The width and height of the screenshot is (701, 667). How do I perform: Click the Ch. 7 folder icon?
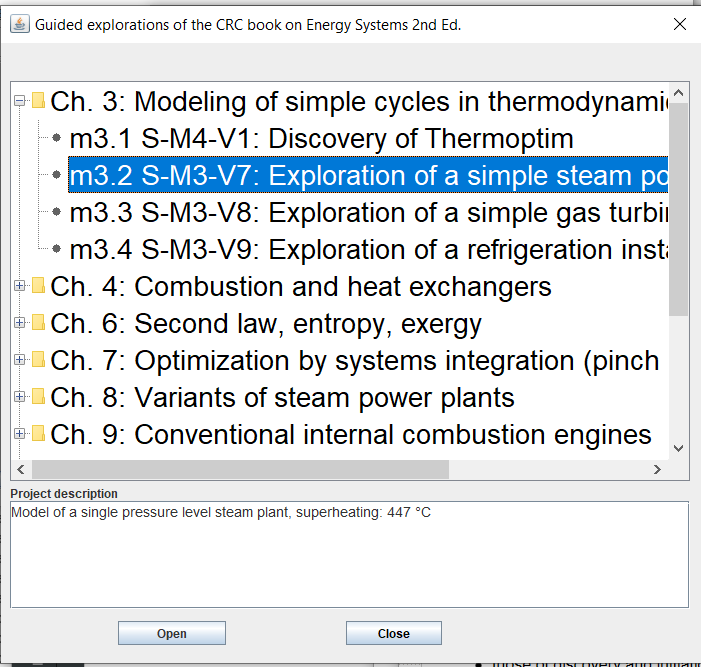click(x=38, y=359)
